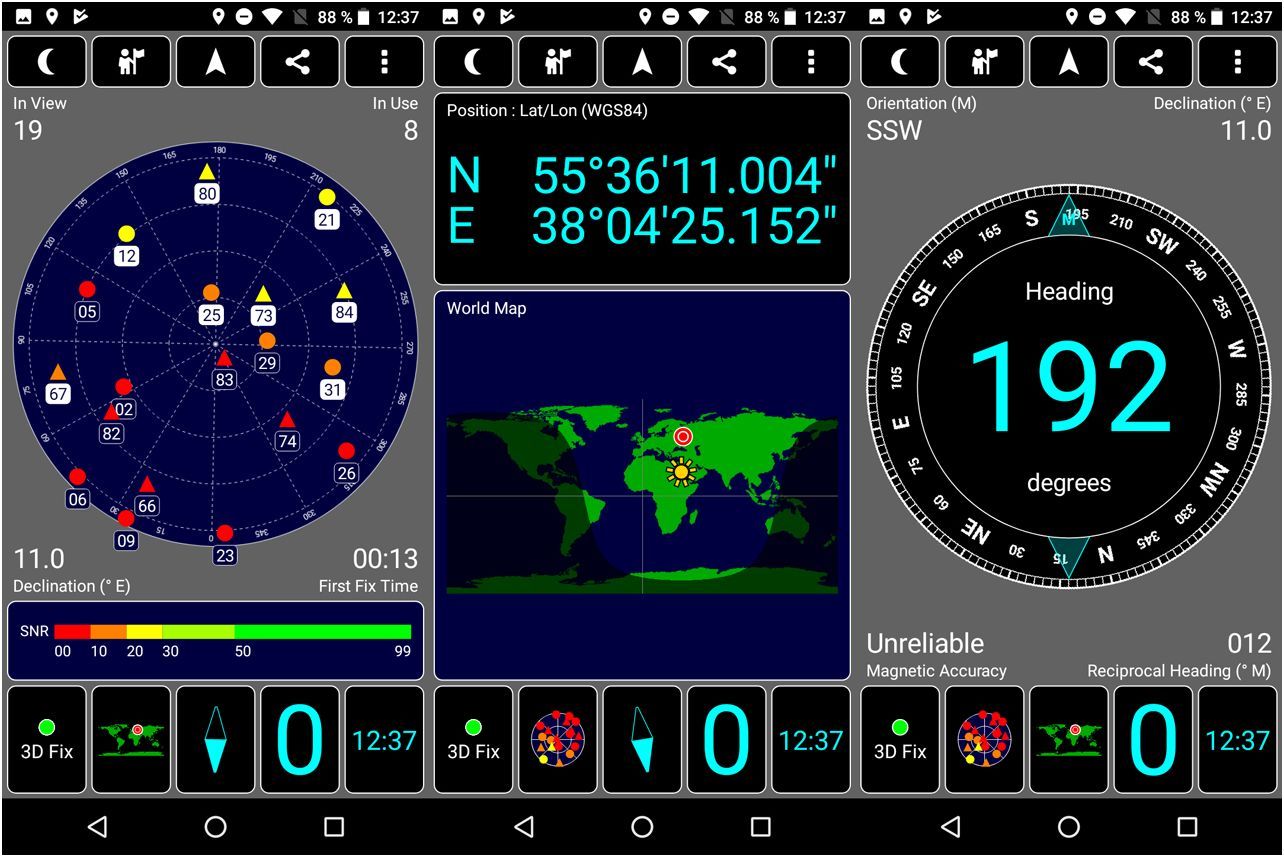Open satellite view tile below the World Map
This screenshot has width=1284, height=857.
point(558,739)
